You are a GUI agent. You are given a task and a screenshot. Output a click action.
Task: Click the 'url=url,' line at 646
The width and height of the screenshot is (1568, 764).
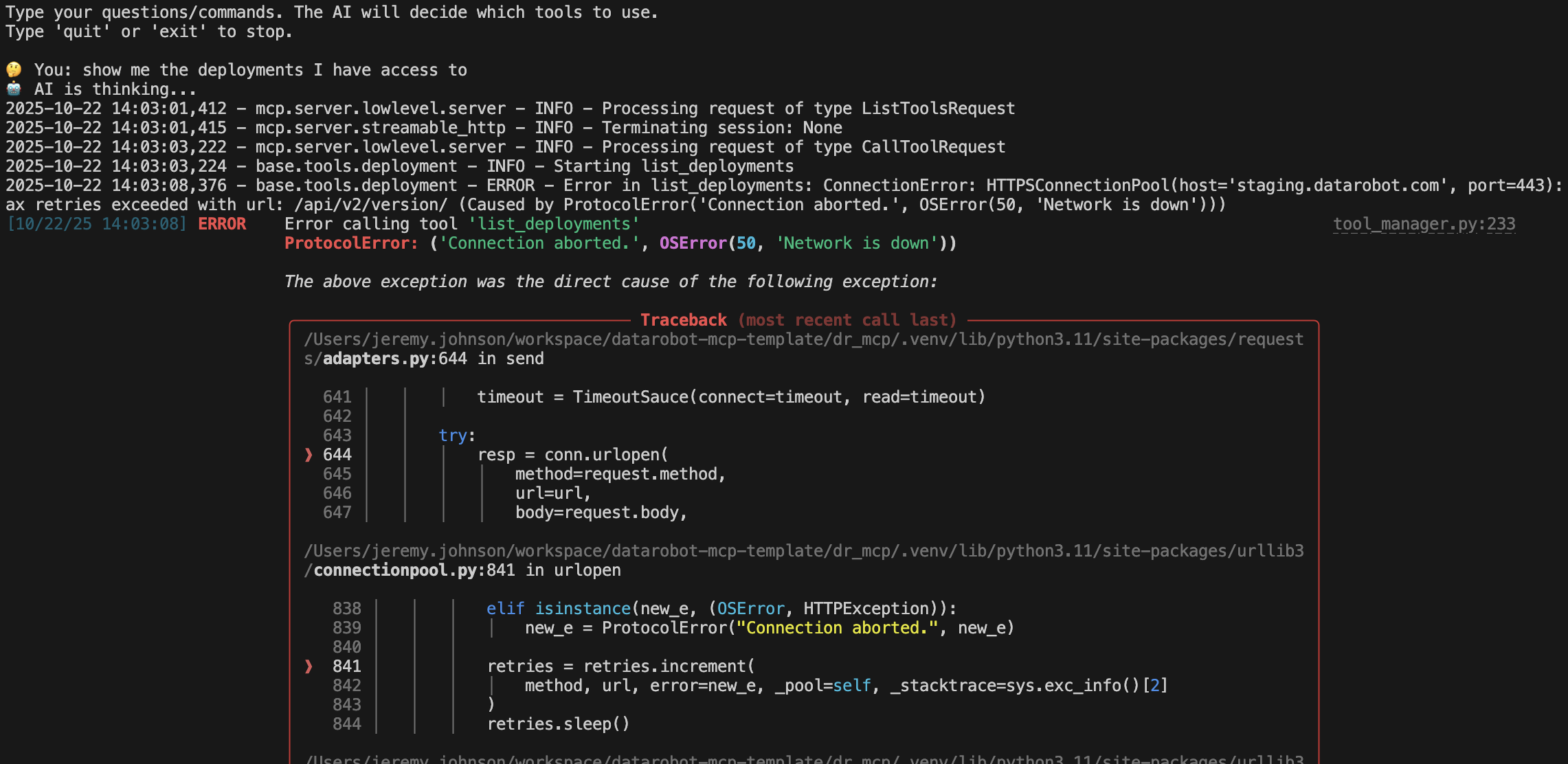click(x=553, y=493)
